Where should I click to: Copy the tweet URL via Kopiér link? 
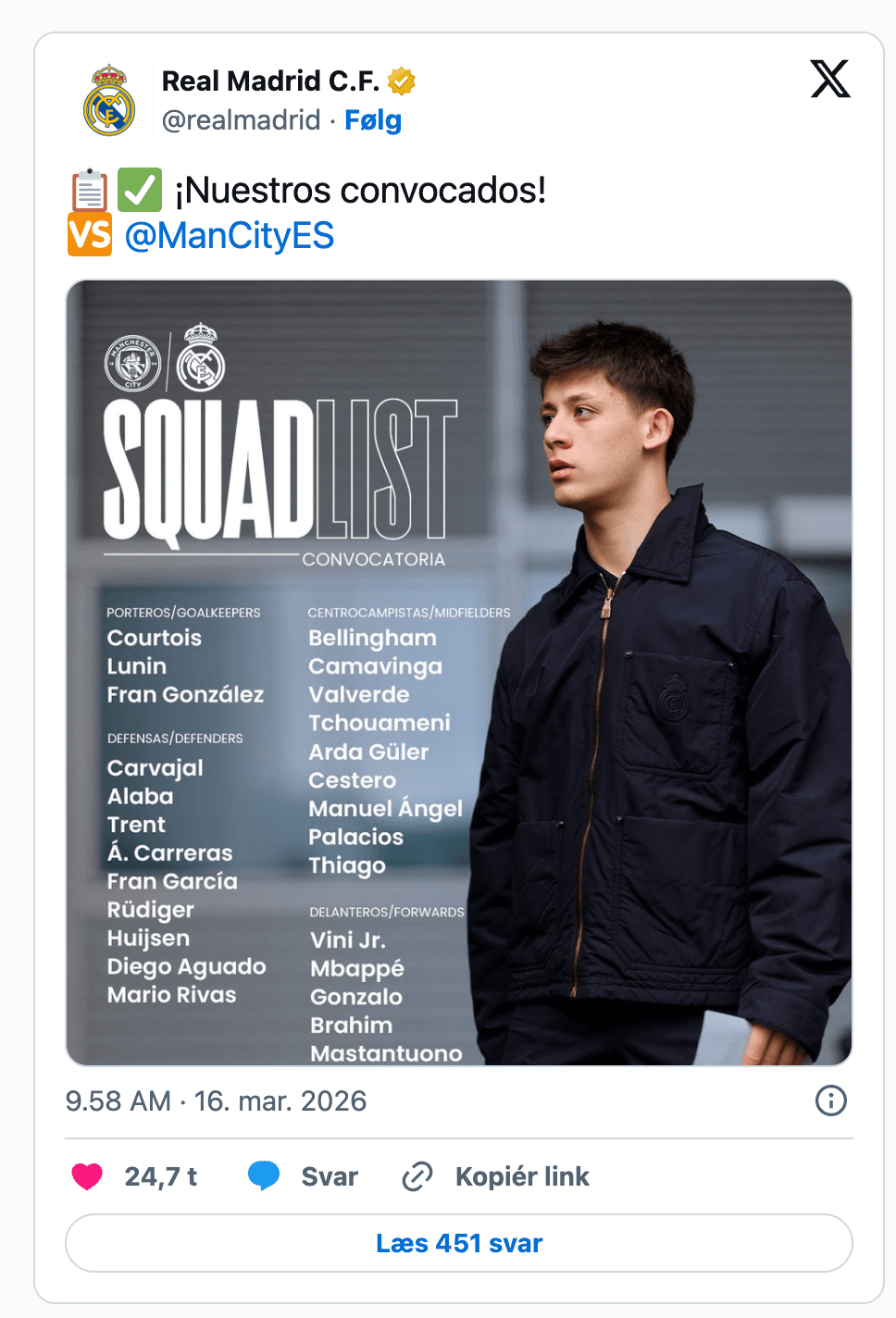(x=522, y=1176)
